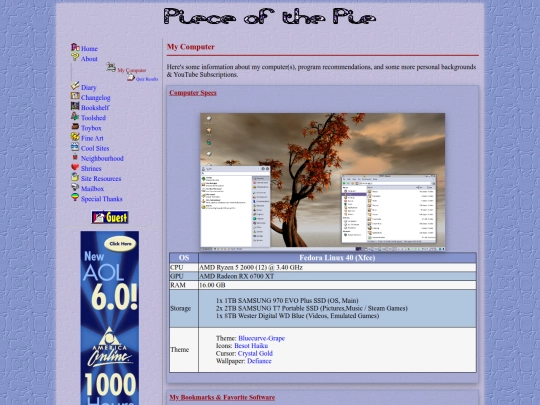
Task: Open the About page link
Action: tap(89, 59)
